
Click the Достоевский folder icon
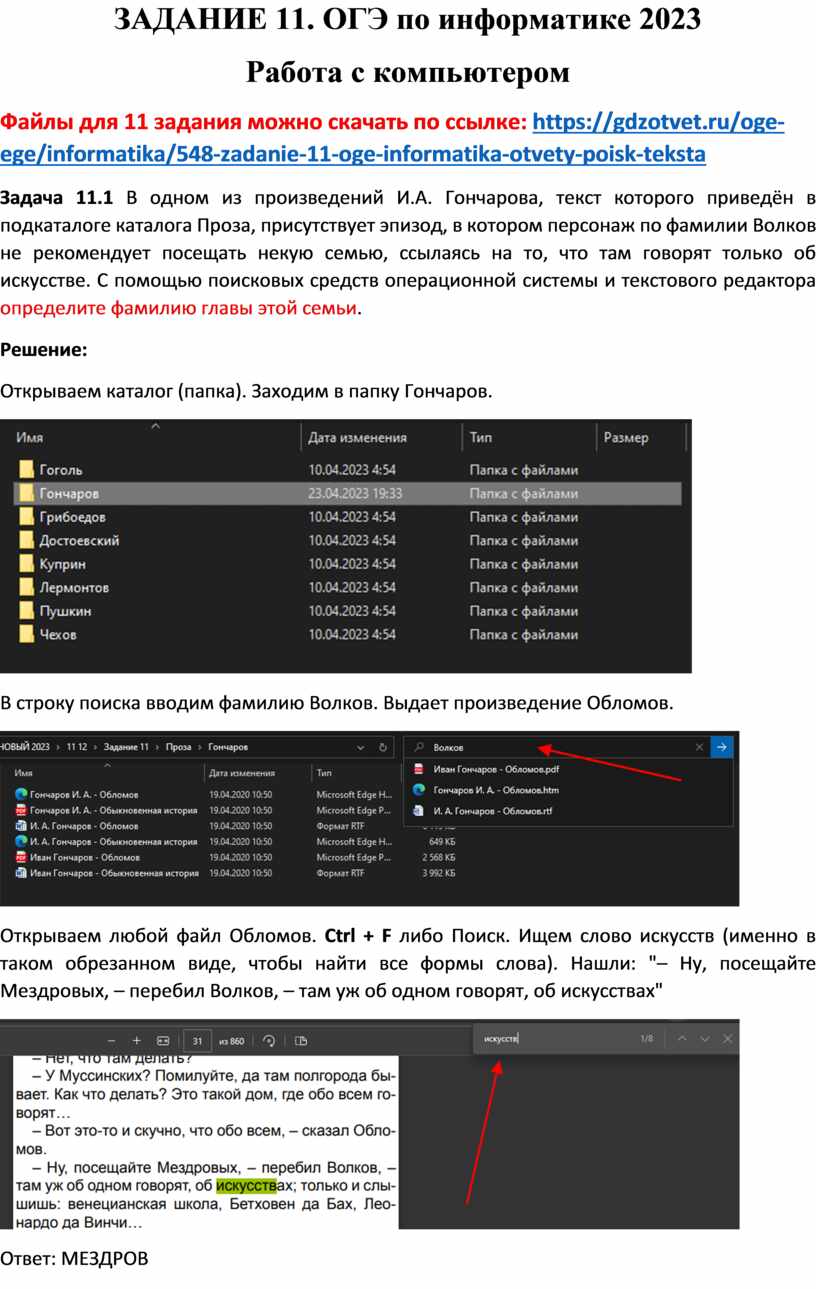pyautogui.click(x=26, y=541)
